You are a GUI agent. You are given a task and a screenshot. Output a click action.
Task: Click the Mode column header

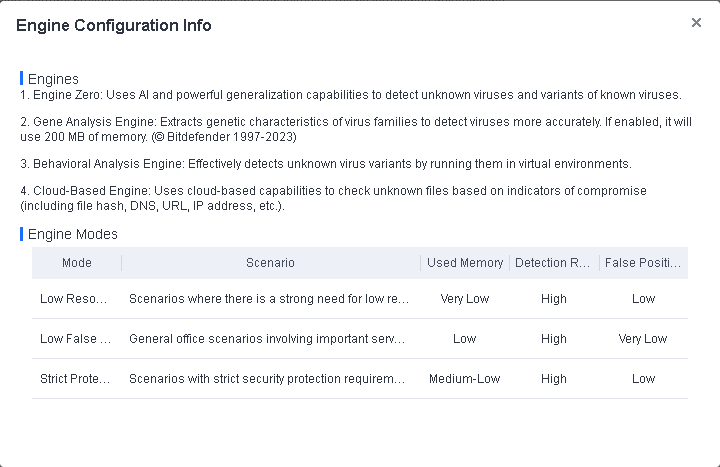click(77, 263)
